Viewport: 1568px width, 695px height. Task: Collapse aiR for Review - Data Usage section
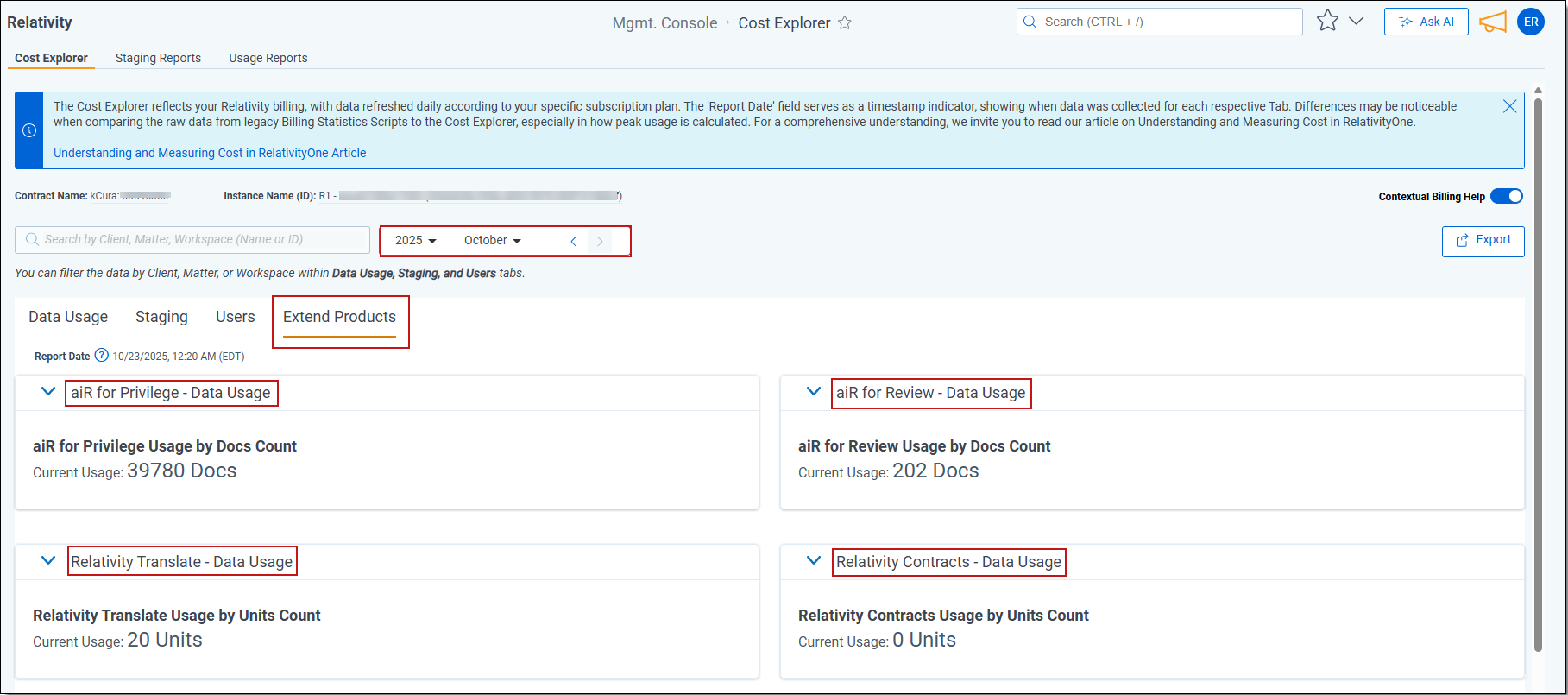click(813, 392)
